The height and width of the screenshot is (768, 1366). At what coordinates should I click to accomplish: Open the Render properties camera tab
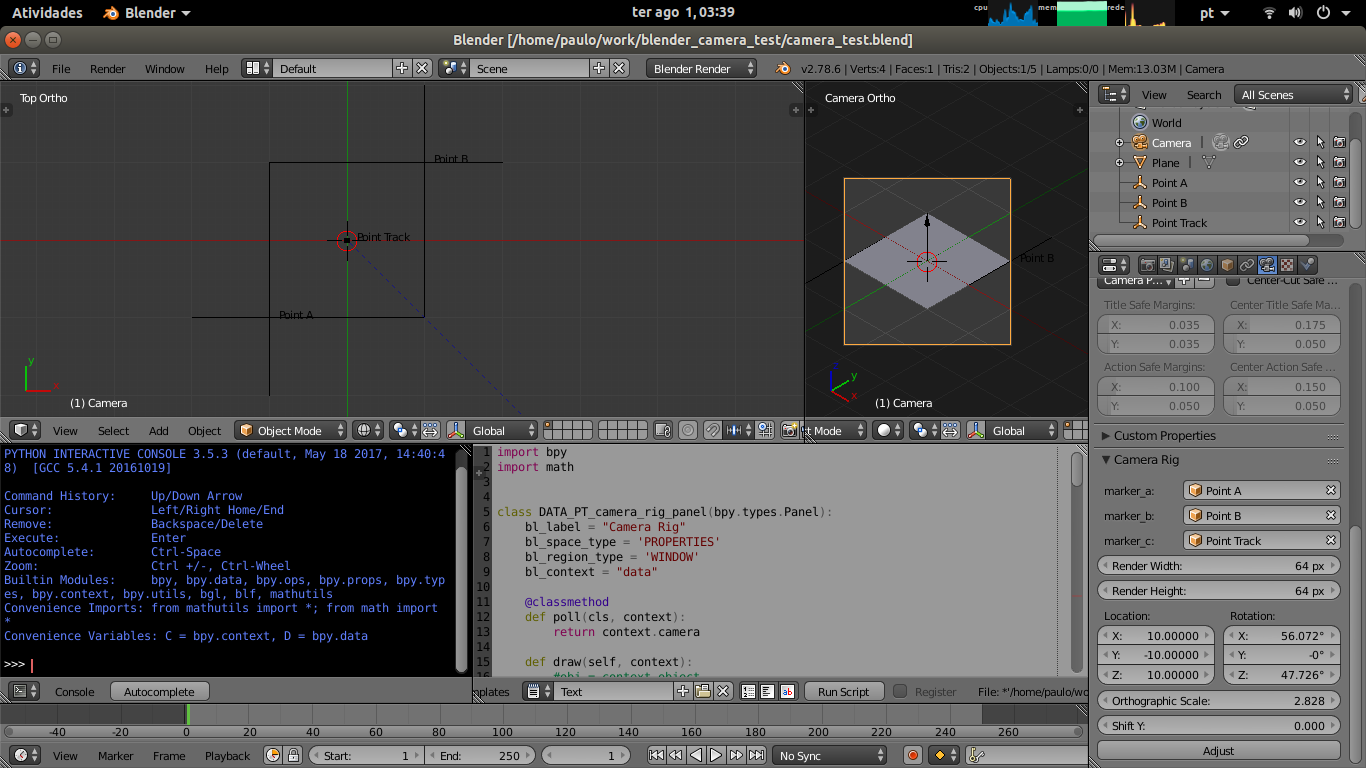pyautogui.click(x=1148, y=265)
